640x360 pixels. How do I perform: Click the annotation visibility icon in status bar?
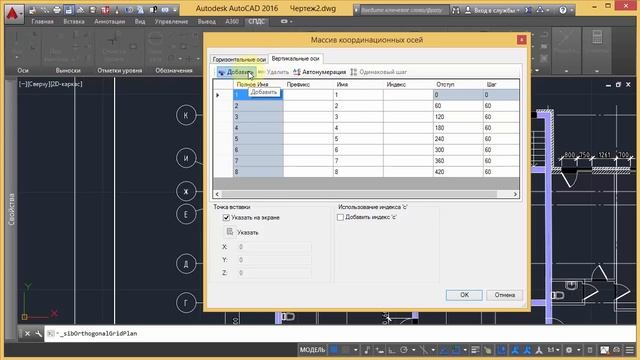click(x=515, y=350)
